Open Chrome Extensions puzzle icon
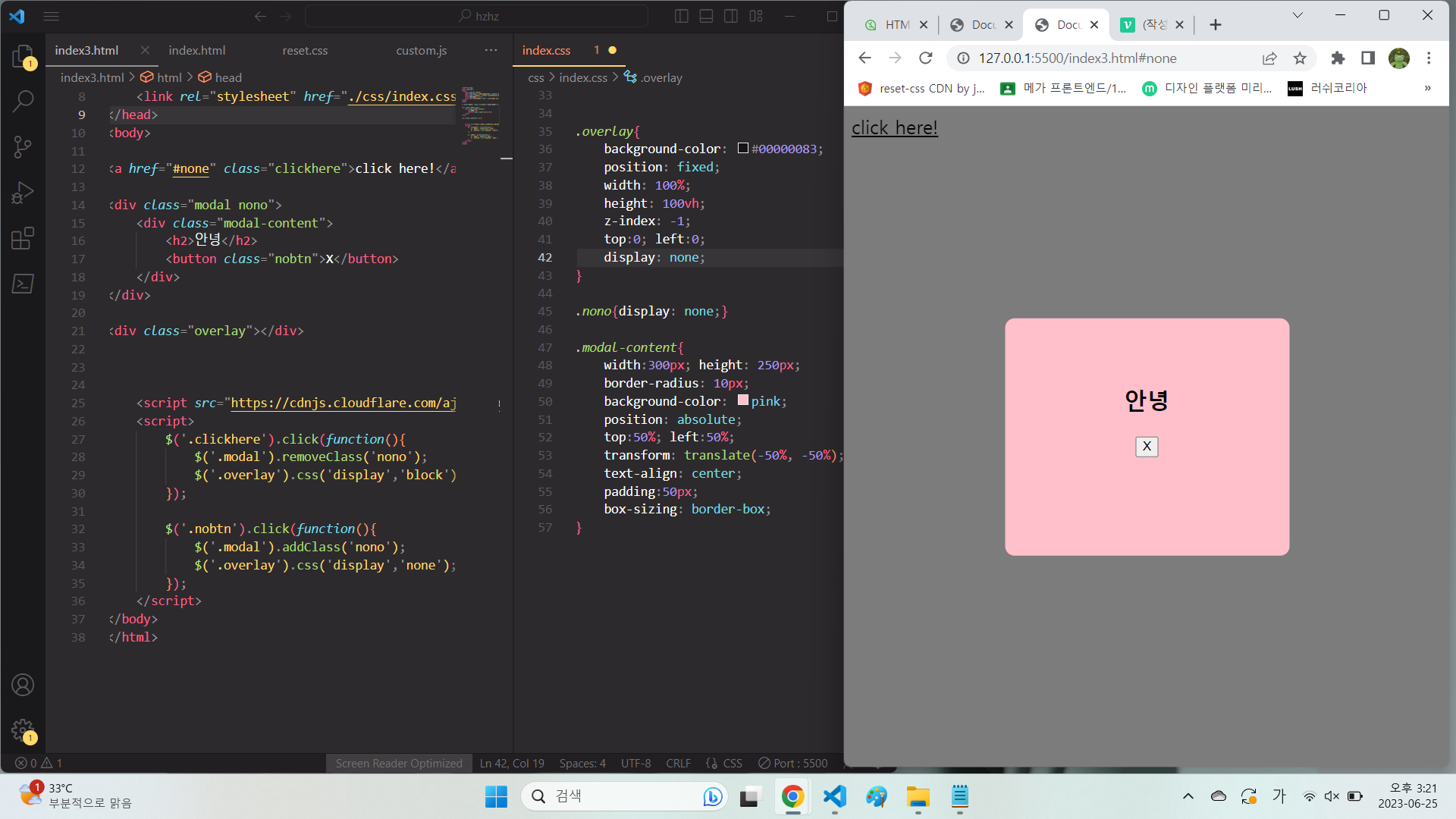Screen dimensions: 1456x819 1338,58
